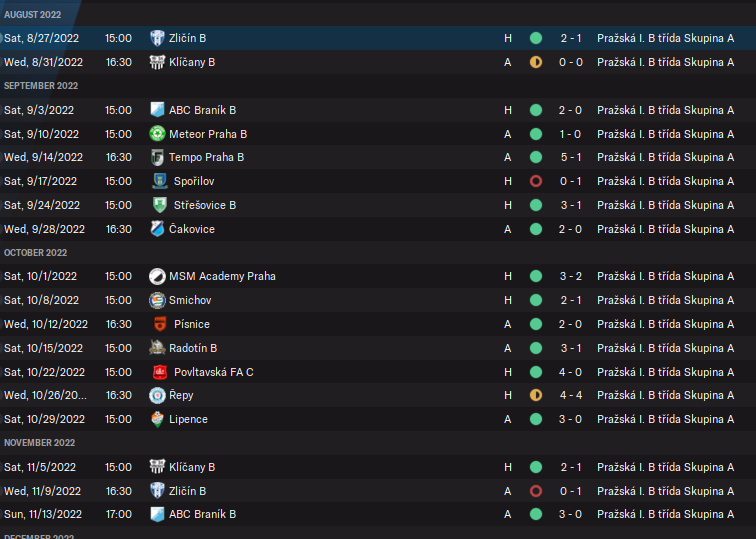Click the Zličín B club badge on 8/27/2022
The height and width of the screenshot is (539, 756).
point(157,38)
